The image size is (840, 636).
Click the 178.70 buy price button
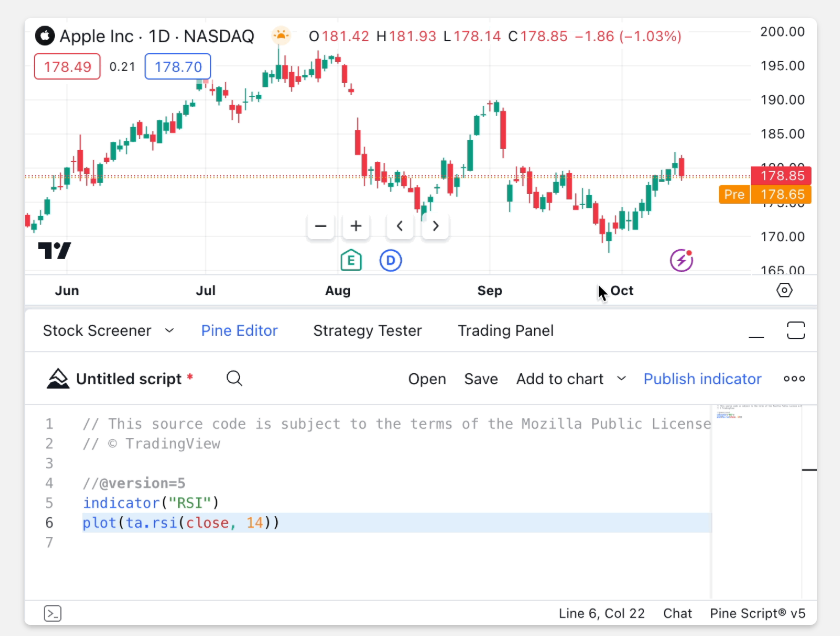[x=178, y=67]
